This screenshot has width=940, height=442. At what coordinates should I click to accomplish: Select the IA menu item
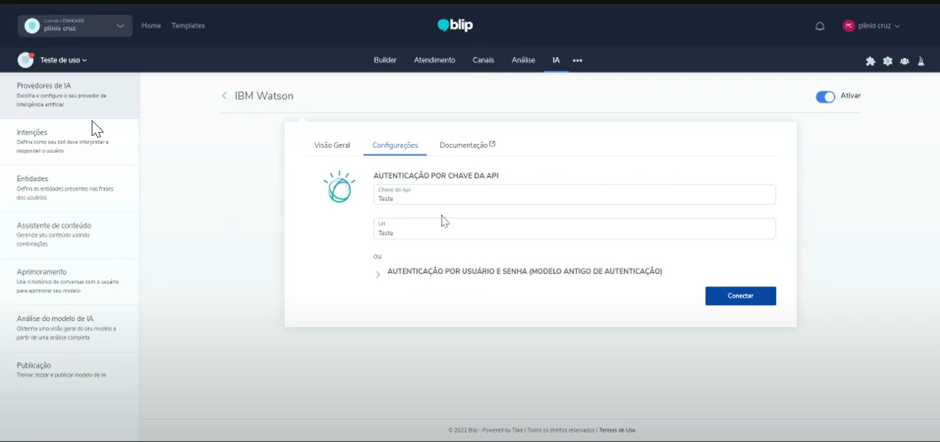556,61
